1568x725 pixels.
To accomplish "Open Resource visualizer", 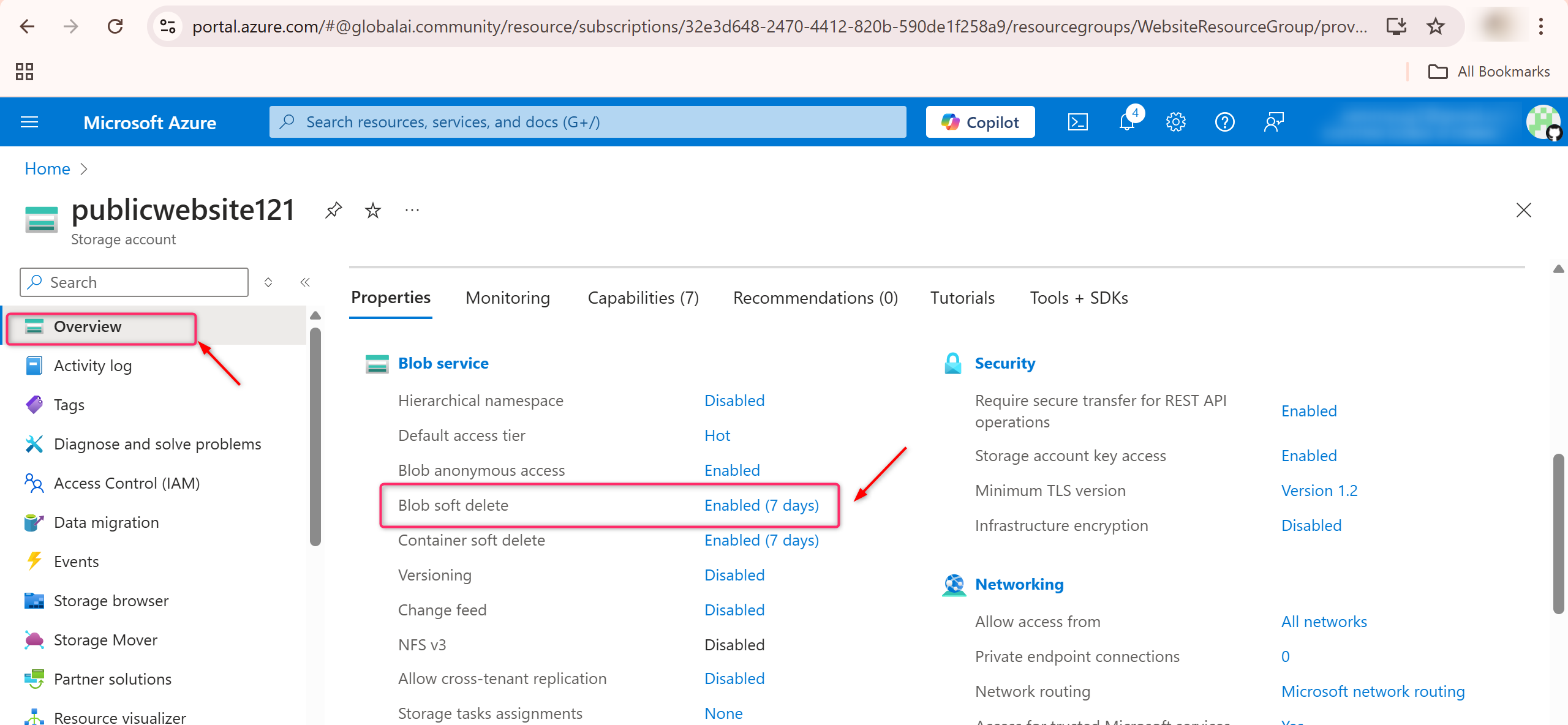I will tap(120, 717).
